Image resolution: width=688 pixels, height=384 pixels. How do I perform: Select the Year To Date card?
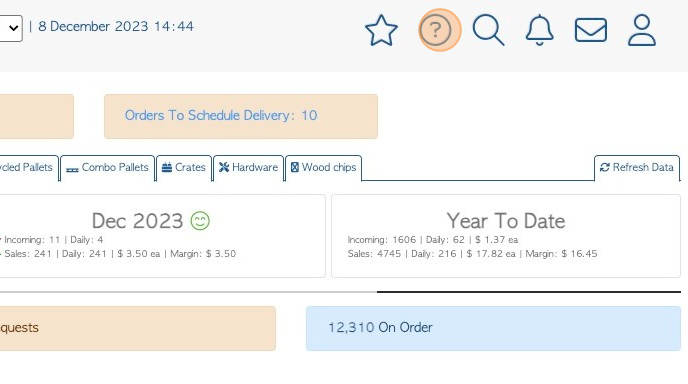(506, 236)
